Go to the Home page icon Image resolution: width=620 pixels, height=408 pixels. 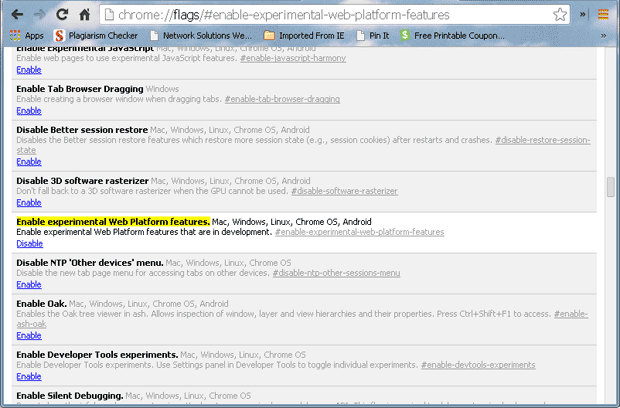pos(84,15)
